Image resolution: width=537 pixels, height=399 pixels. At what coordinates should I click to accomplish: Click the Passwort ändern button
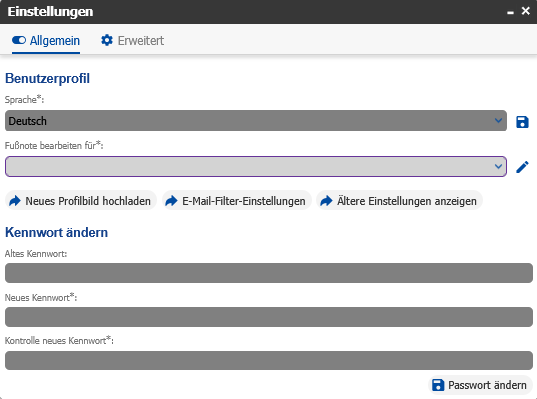point(480,385)
